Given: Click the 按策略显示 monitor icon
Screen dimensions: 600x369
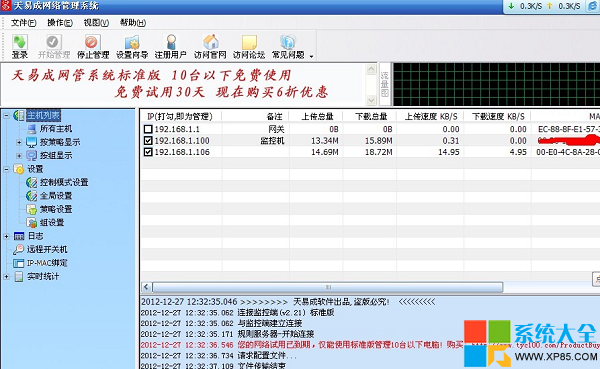Looking at the screenshot, I should (x=31, y=142).
